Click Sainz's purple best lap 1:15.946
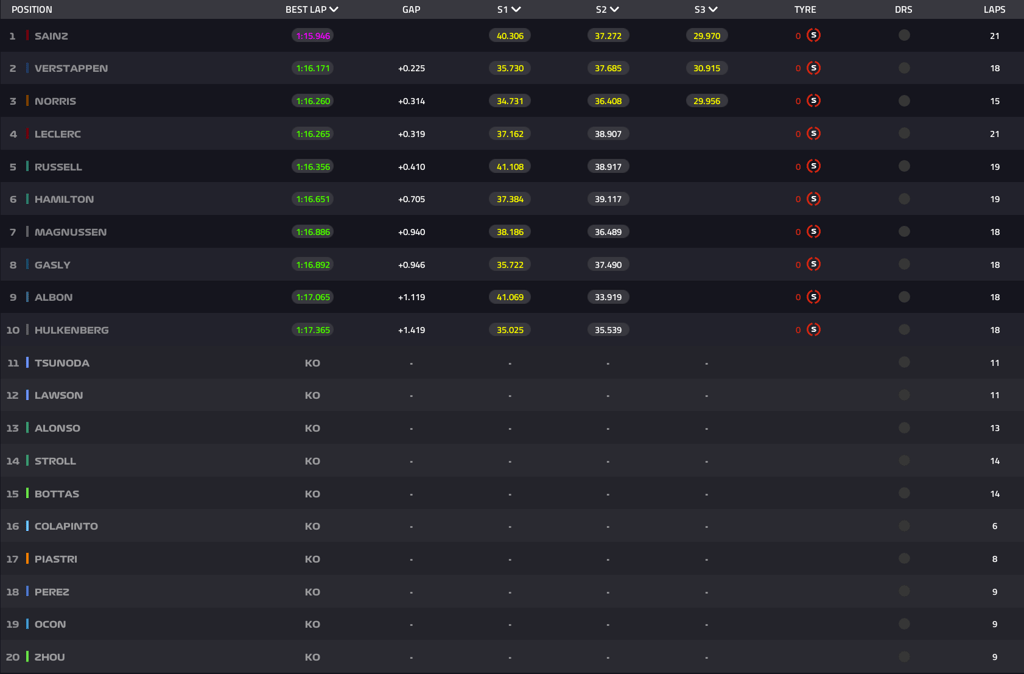The image size is (1024, 674). pyautogui.click(x=313, y=36)
